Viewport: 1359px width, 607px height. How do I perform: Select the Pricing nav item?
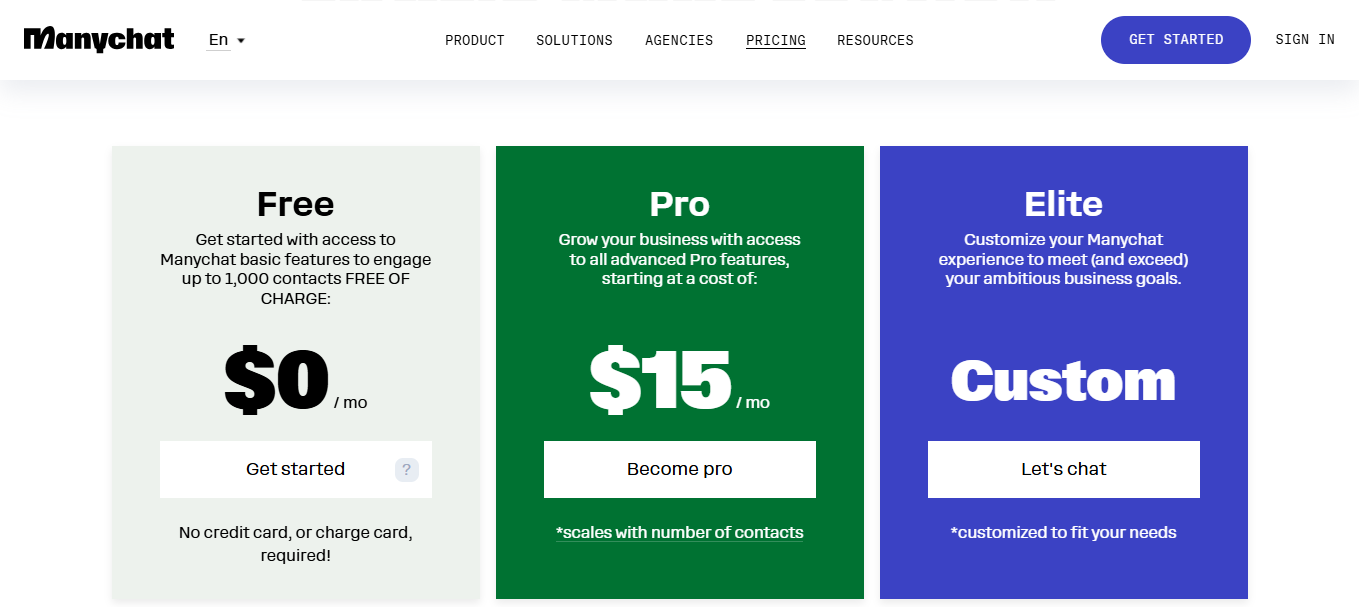click(x=776, y=41)
